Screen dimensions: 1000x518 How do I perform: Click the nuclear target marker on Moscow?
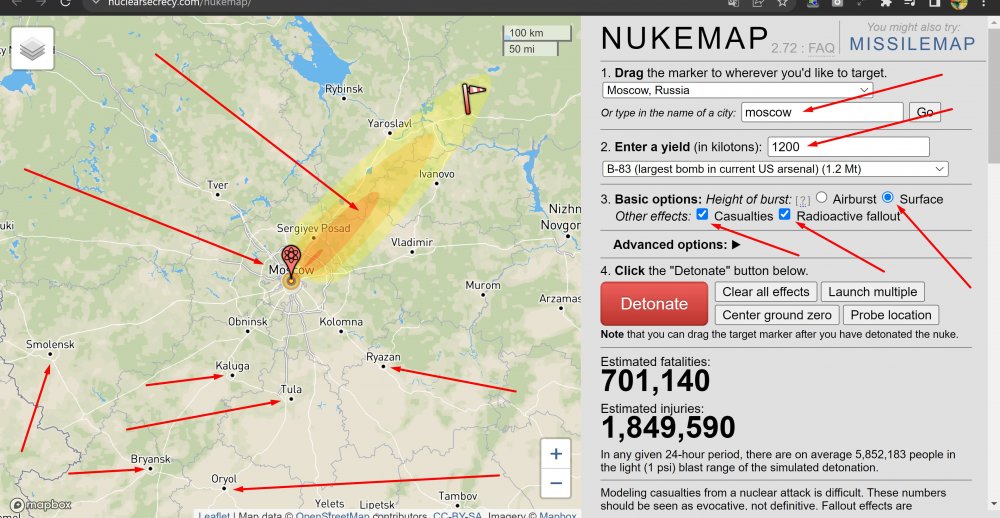click(291, 261)
